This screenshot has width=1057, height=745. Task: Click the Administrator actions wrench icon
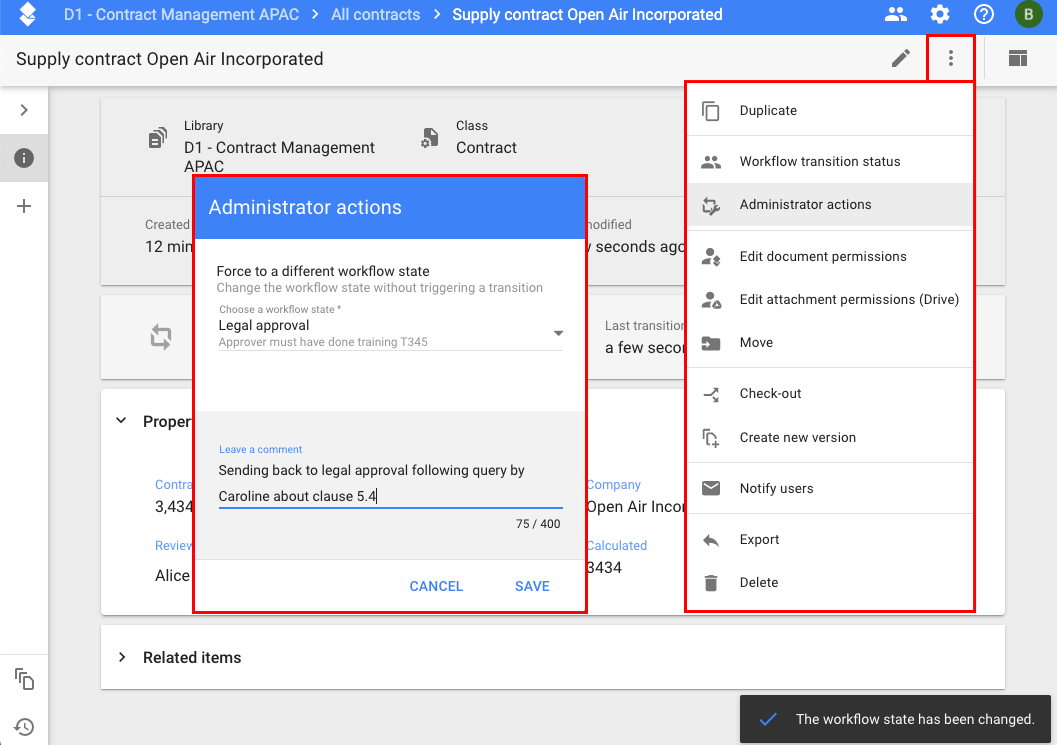[x=711, y=205]
